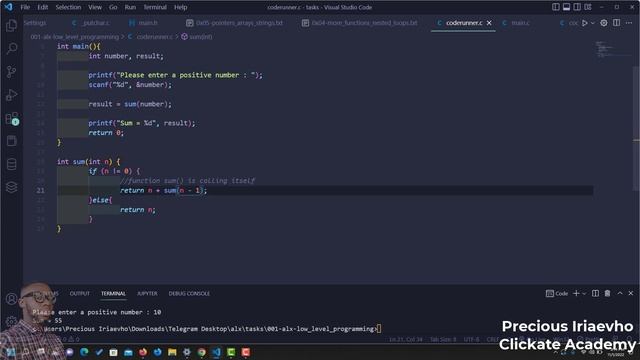Switch to the 0x05 pointers arrays strings tab

234,23
